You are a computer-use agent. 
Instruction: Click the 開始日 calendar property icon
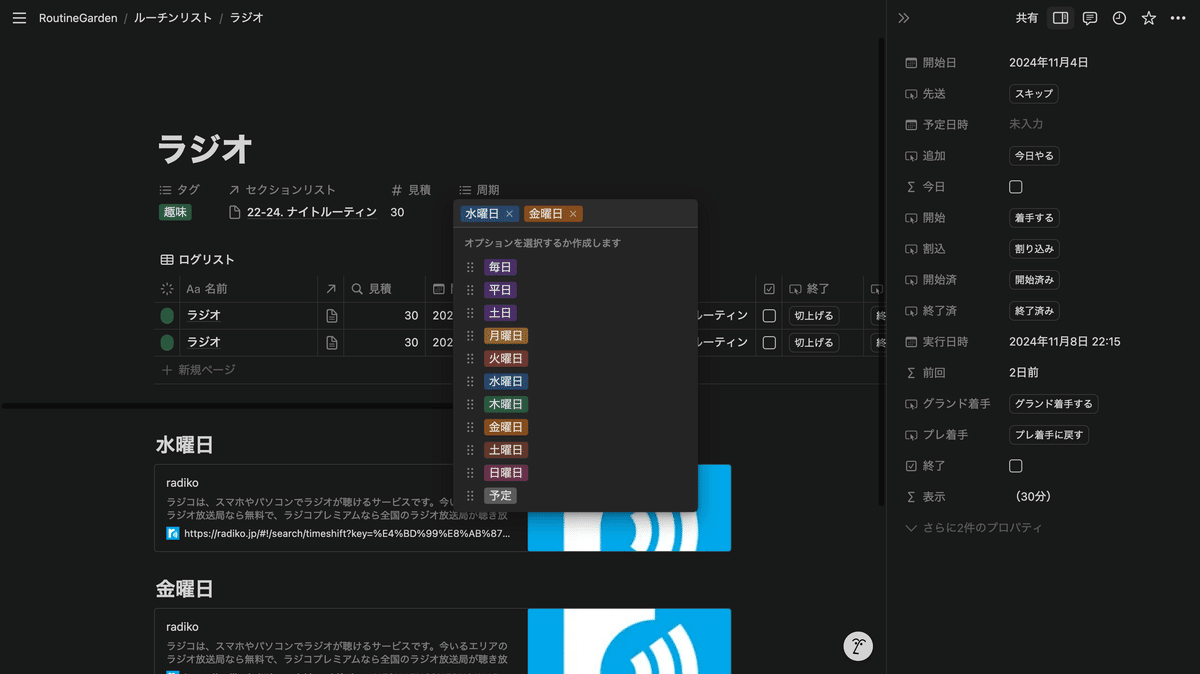coord(911,63)
